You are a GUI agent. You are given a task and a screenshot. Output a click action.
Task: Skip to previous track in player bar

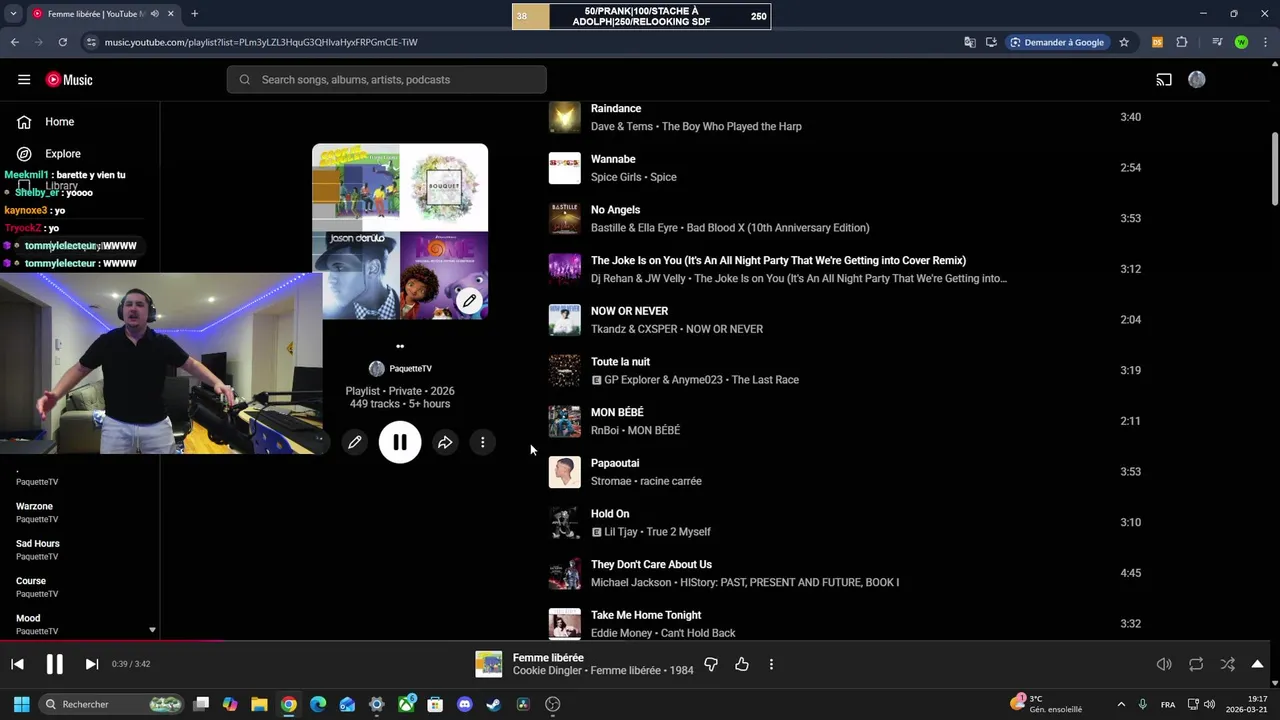click(x=17, y=664)
